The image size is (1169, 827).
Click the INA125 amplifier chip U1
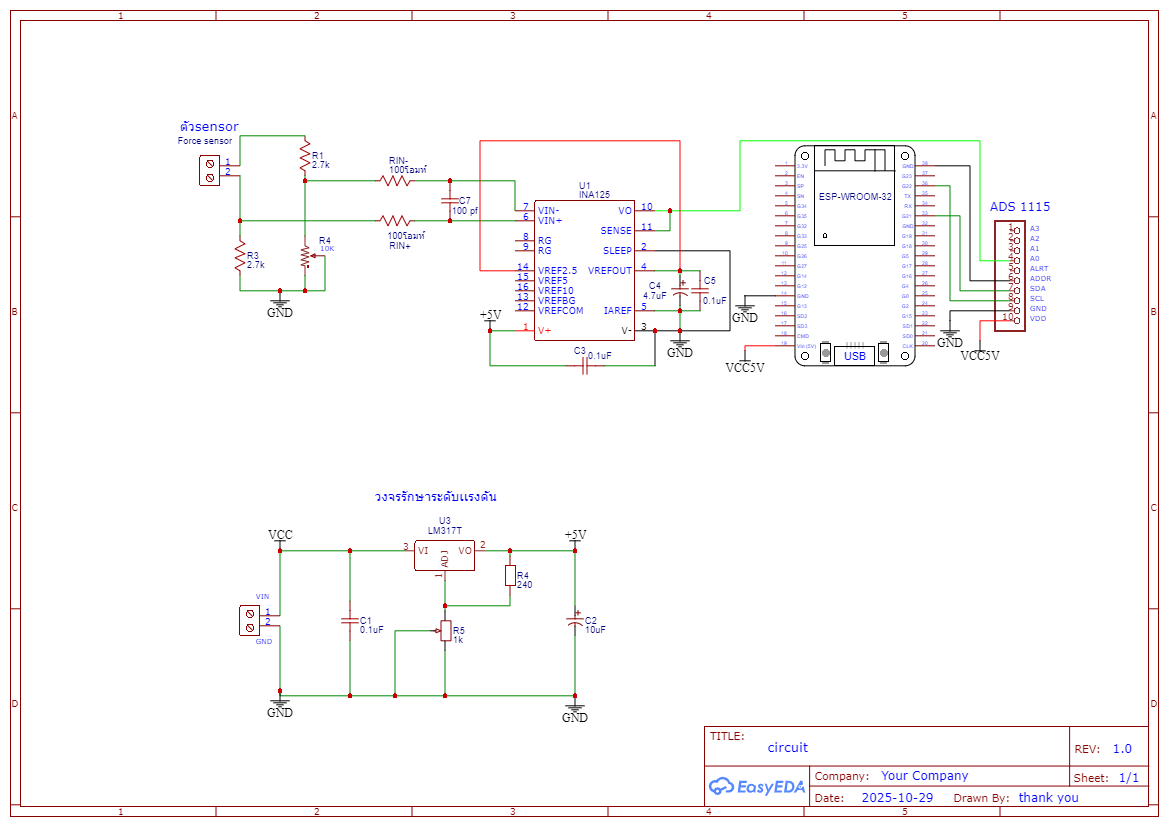pyautogui.click(x=584, y=270)
